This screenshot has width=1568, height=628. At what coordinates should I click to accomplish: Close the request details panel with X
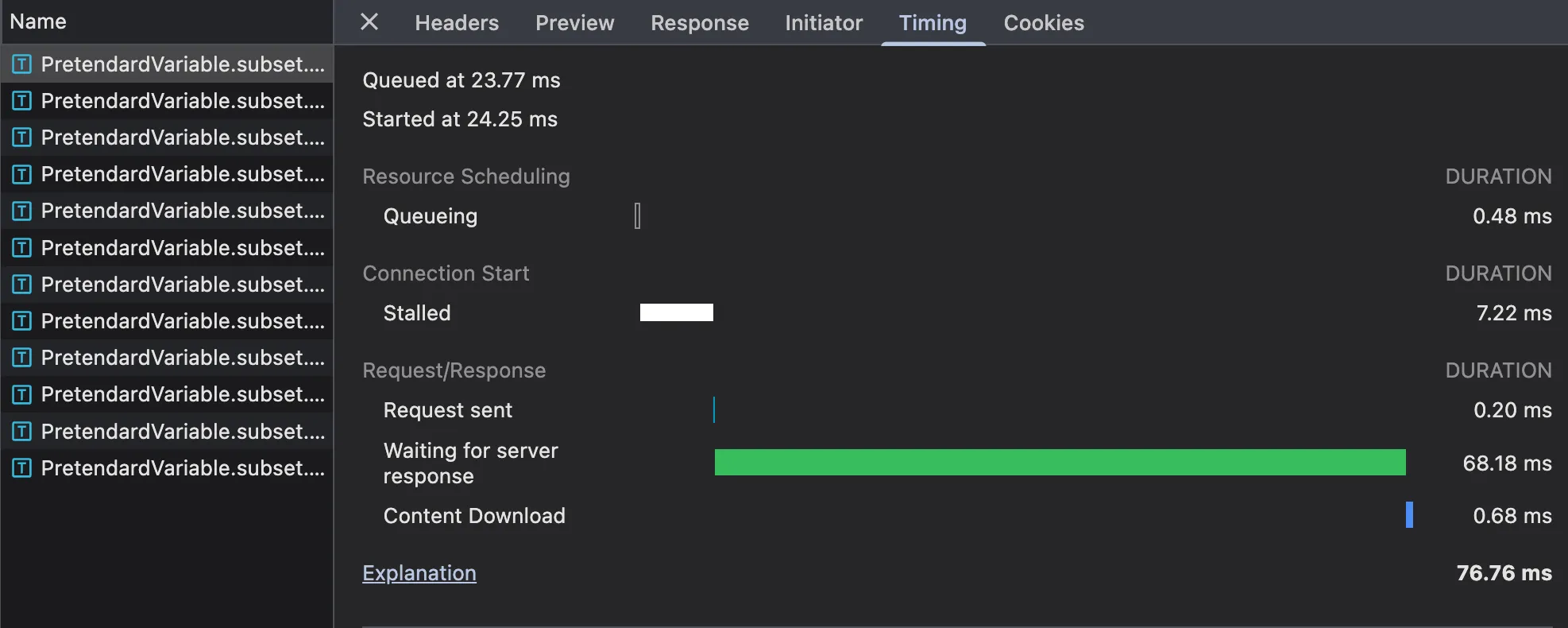click(x=369, y=22)
